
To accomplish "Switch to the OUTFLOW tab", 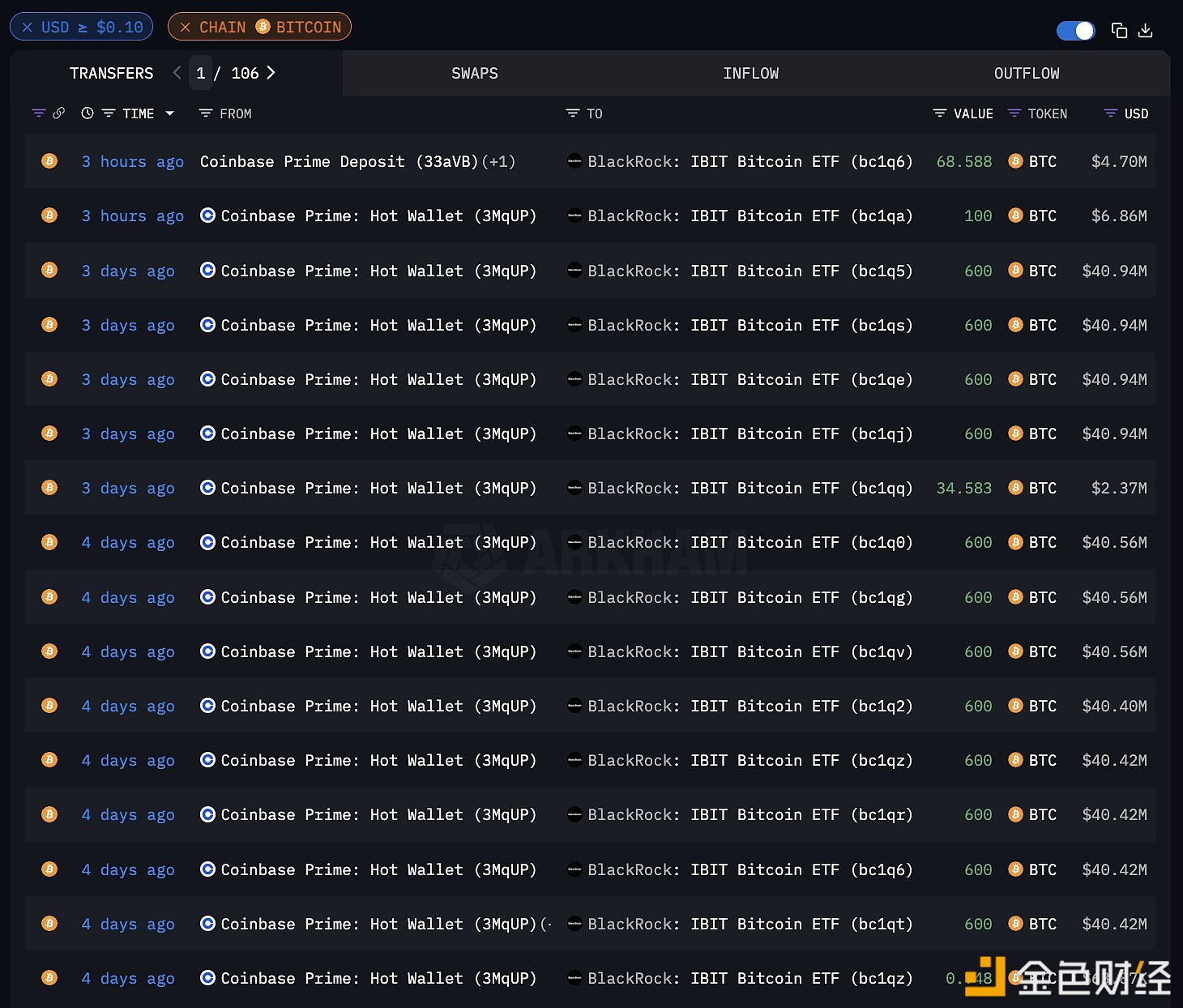I will (1027, 74).
